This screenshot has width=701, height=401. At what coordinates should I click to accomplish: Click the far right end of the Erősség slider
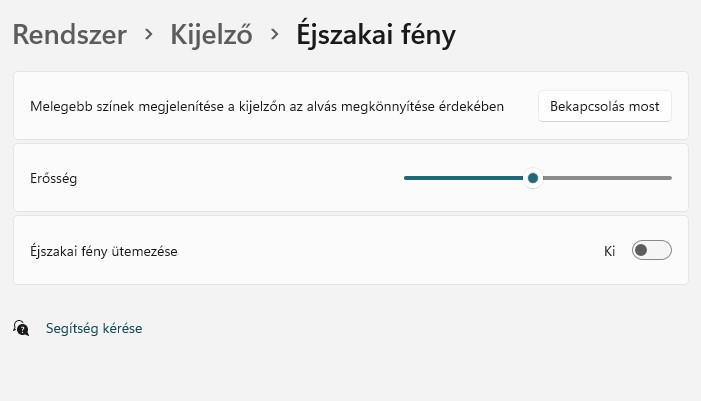pyautogui.click(x=670, y=178)
